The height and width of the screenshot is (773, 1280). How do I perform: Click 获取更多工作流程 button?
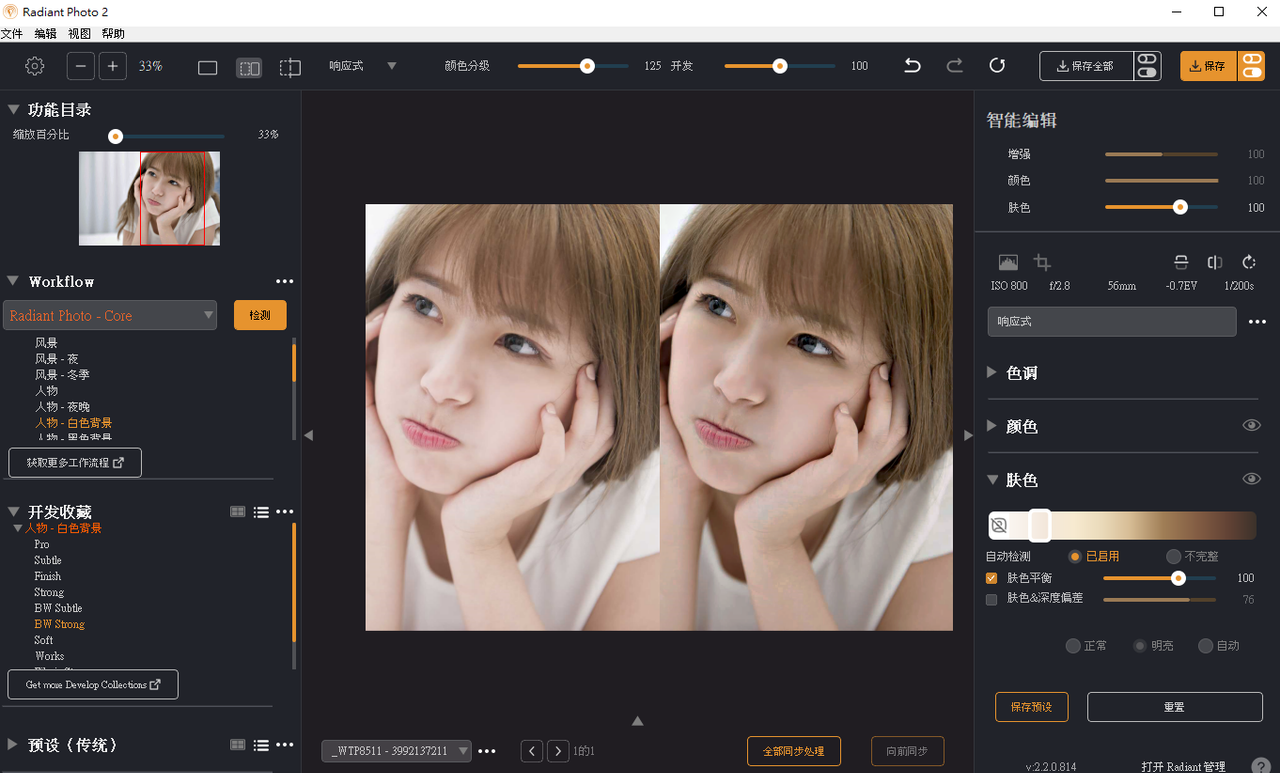click(x=75, y=463)
